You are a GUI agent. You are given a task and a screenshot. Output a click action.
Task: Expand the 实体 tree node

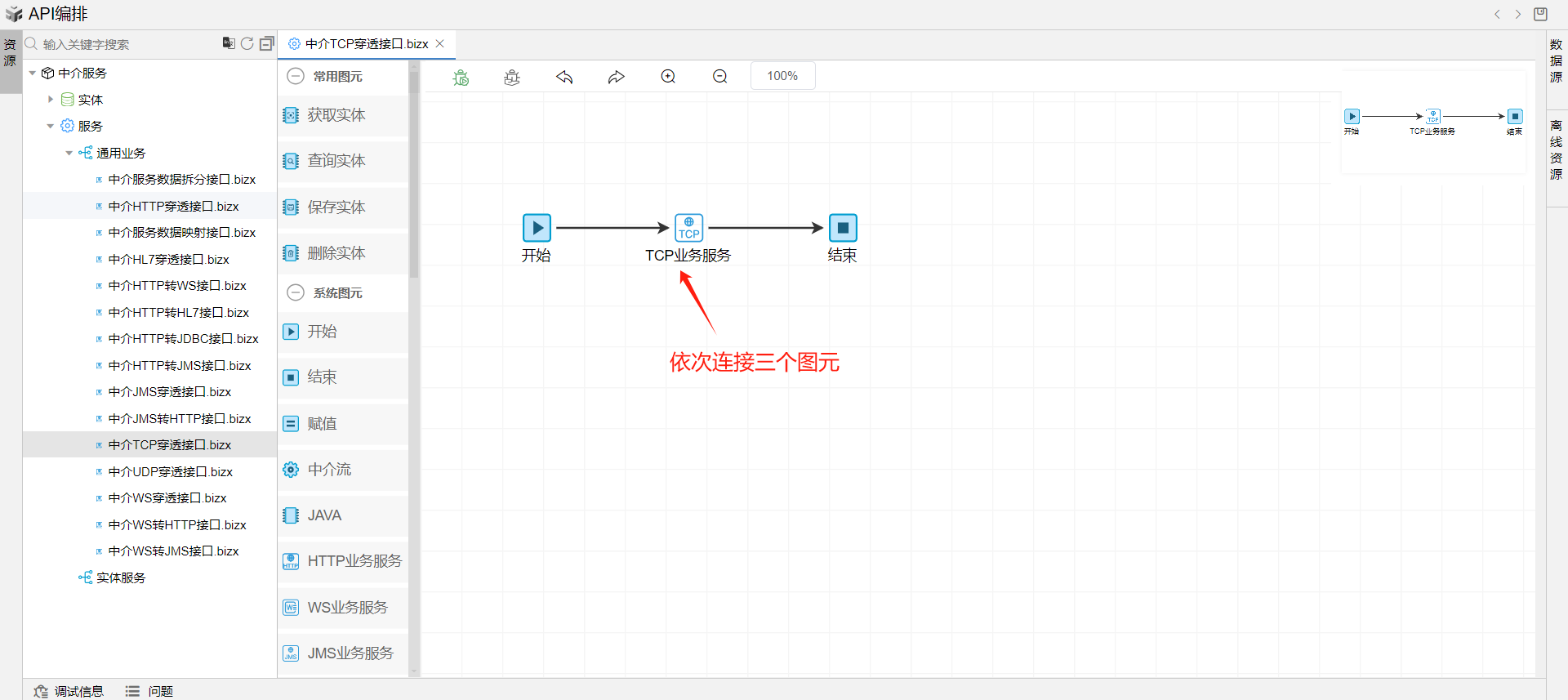coord(51,100)
